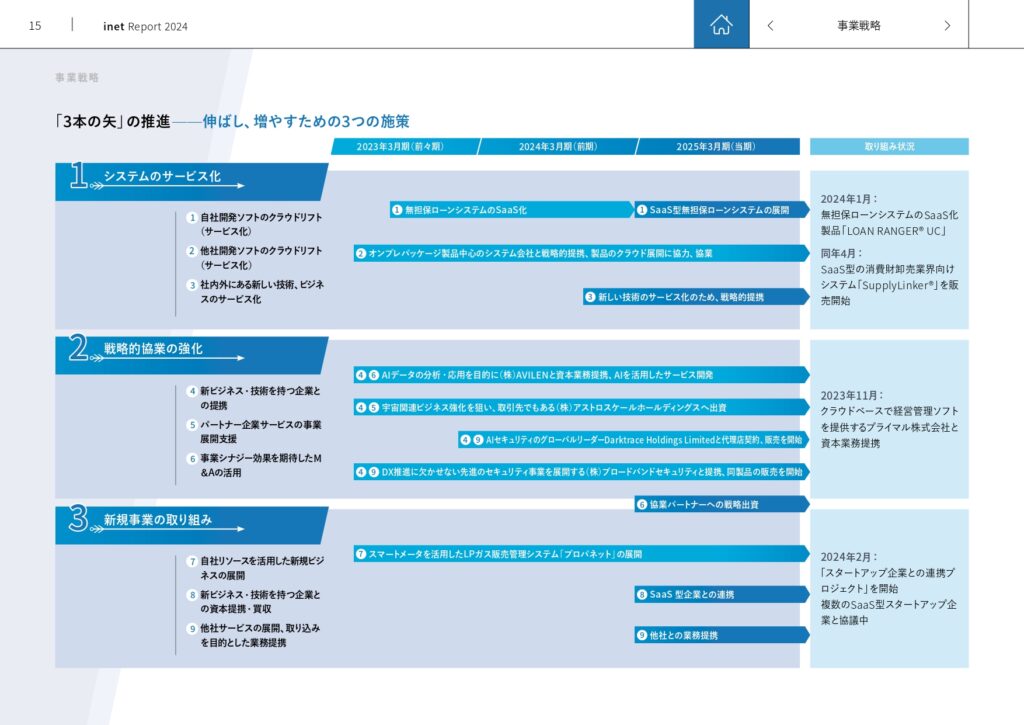
Task: Click item 7 自社リソースを活用した新規ビジネス
Action: pyautogui.click(x=255, y=568)
